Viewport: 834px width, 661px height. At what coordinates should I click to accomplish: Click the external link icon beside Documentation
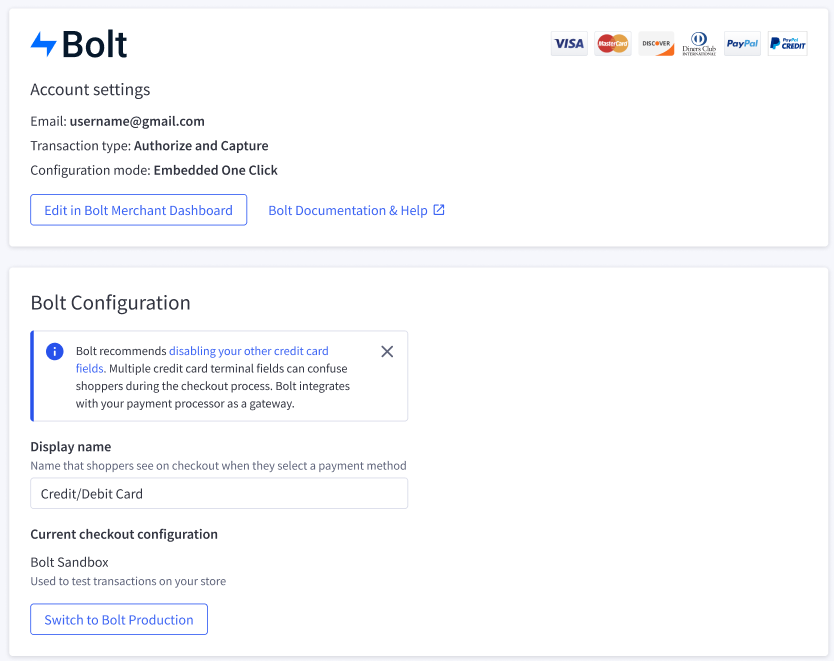[439, 210]
